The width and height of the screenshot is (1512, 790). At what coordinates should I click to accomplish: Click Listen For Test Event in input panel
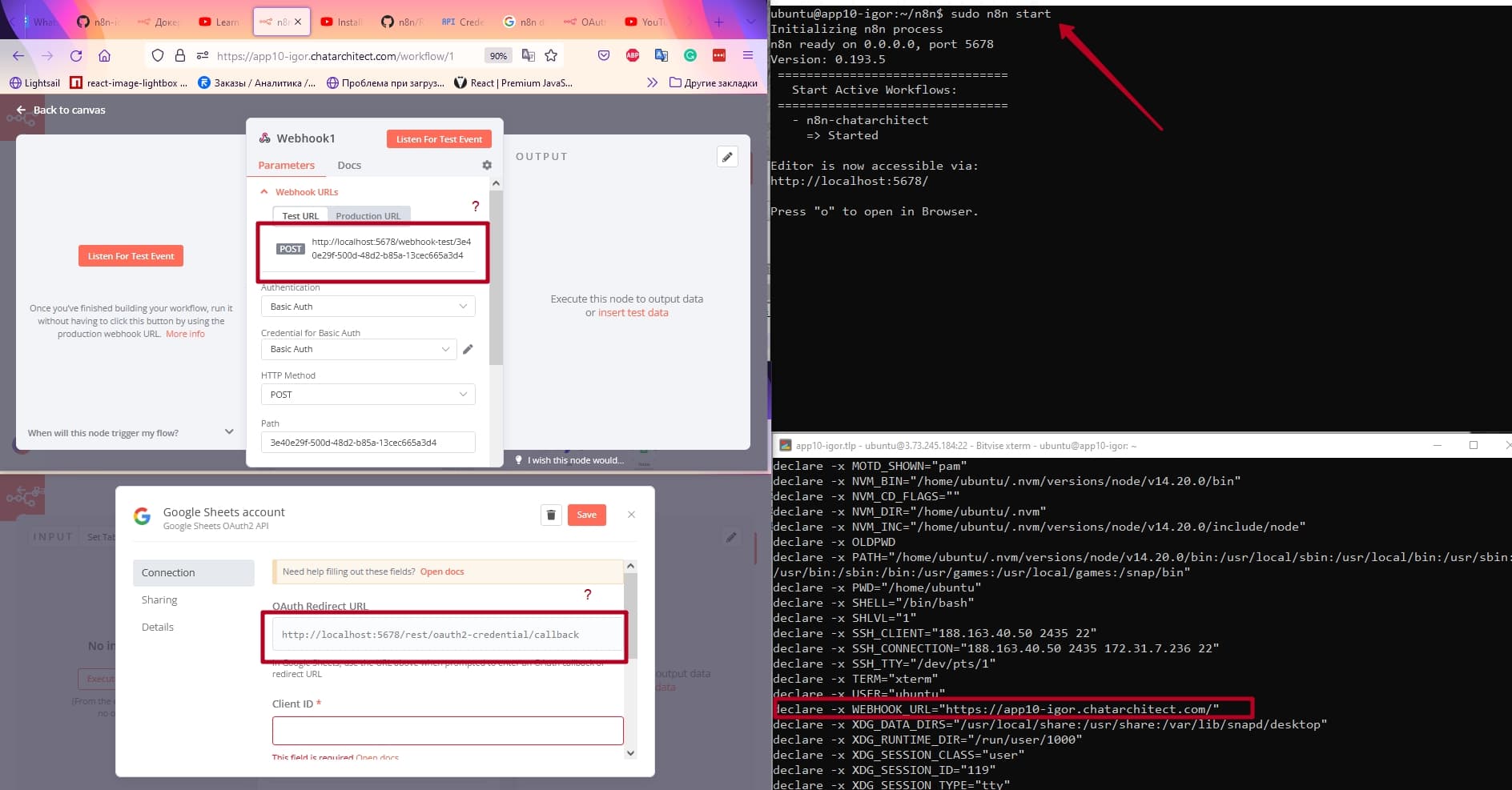tap(131, 256)
